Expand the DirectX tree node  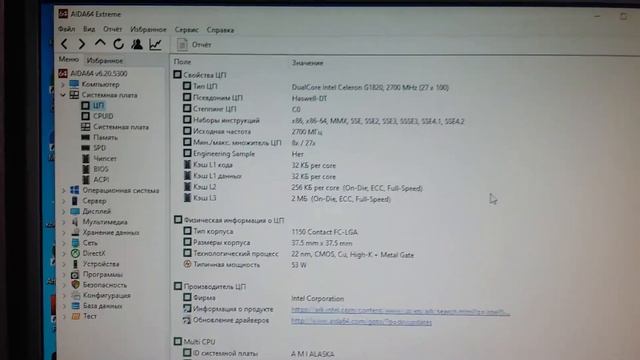tap(63, 253)
